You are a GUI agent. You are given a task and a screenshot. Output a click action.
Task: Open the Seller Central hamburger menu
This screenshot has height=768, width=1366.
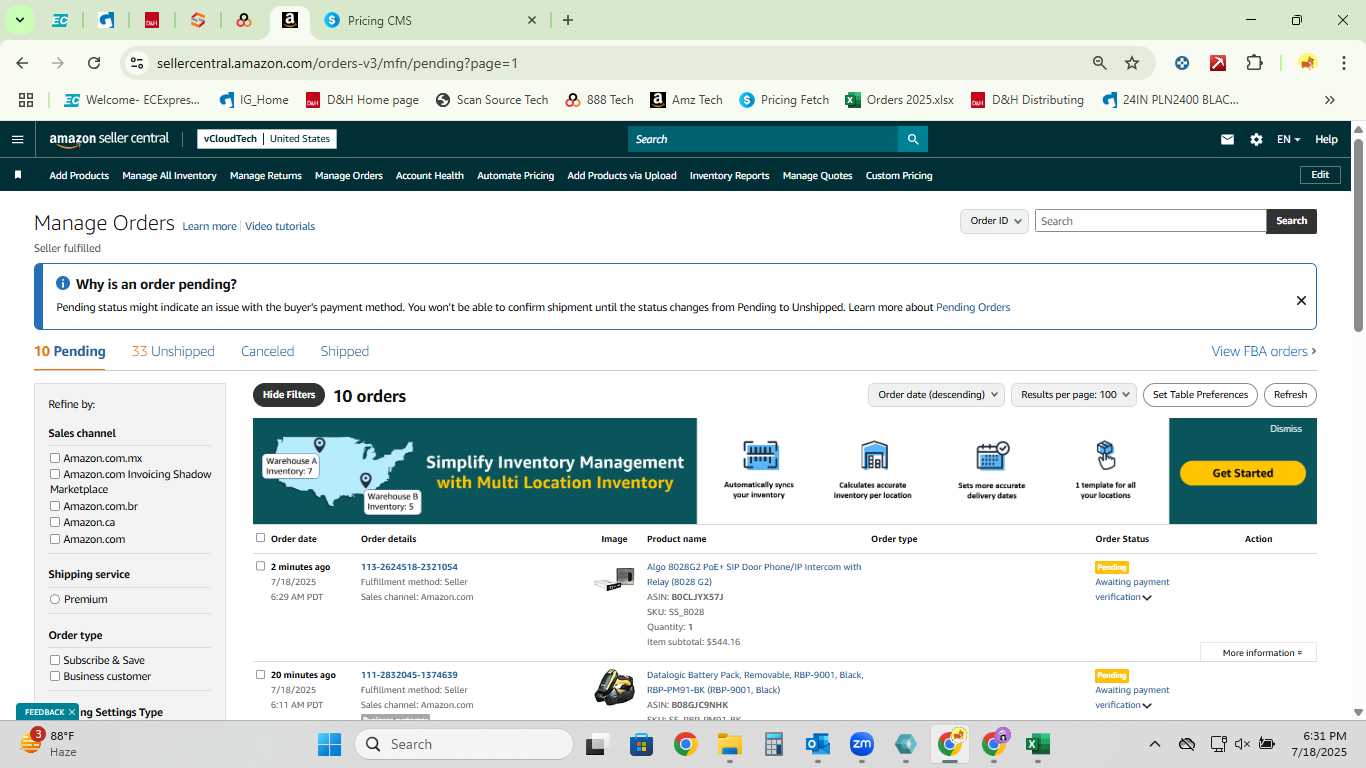pyautogui.click(x=17, y=139)
